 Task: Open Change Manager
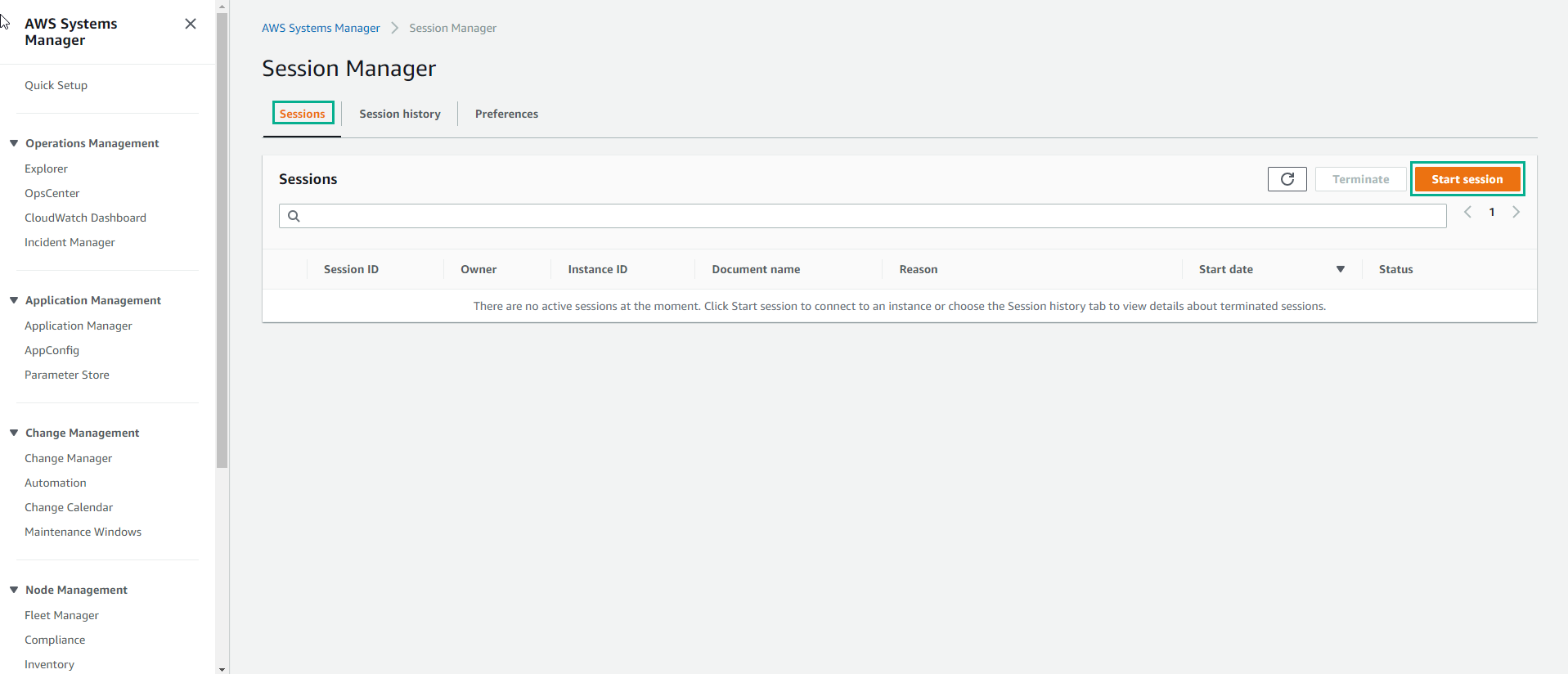[69, 458]
